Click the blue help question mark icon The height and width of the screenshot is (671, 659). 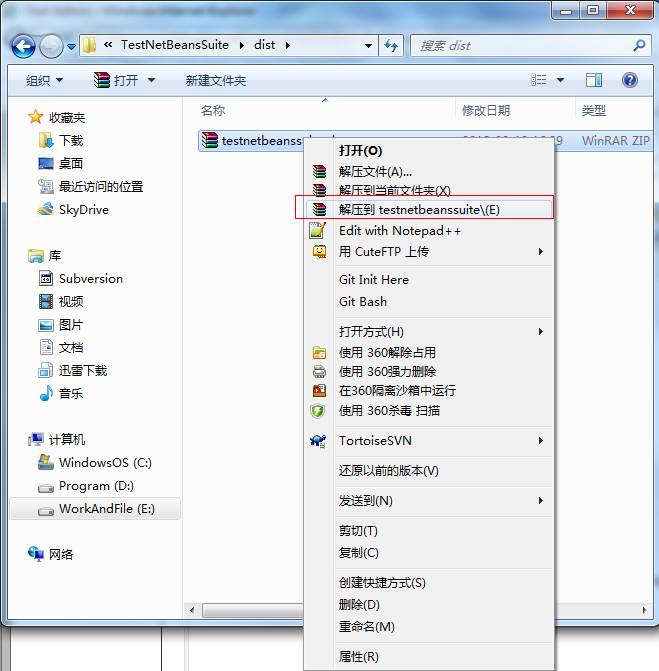629,80
